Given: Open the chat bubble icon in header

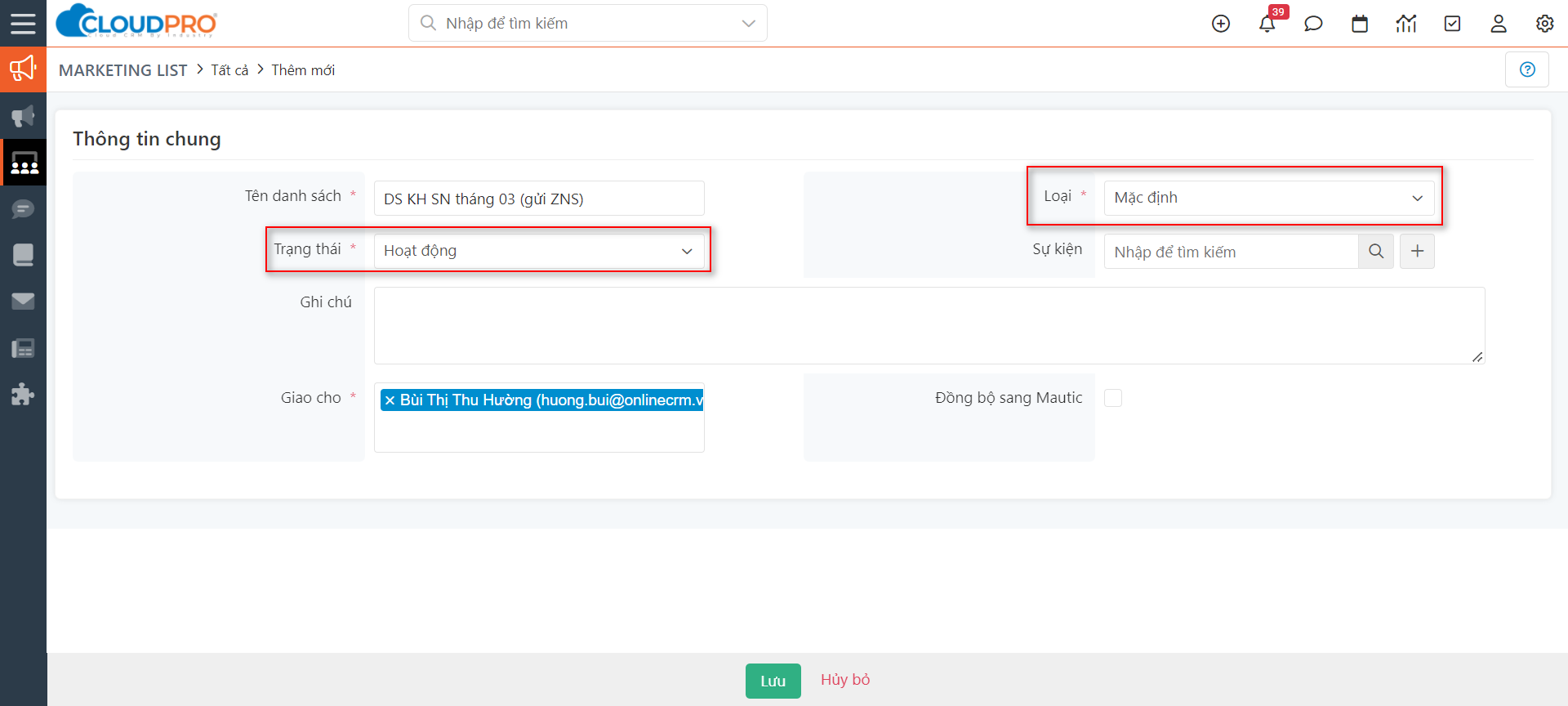Looking at the screenshot, I should coord(1313,24).
